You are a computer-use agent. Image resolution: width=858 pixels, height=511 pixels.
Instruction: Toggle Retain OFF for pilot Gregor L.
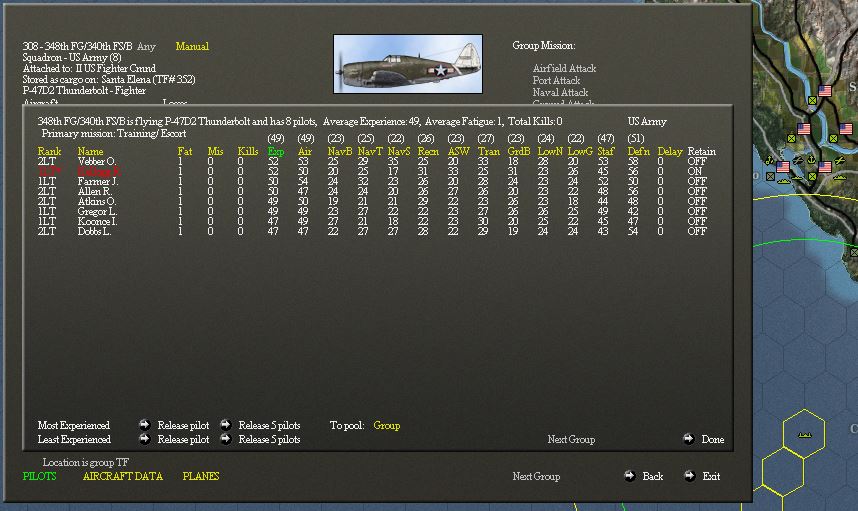pos(697,211)
